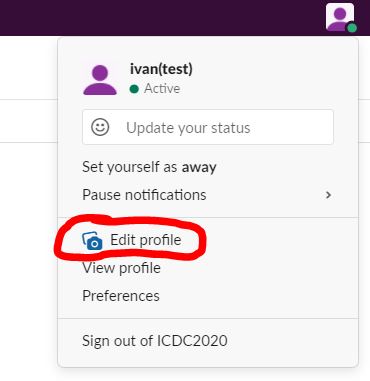
Task: Open the Pause notifications entry
Action: (x=208, y=195)
